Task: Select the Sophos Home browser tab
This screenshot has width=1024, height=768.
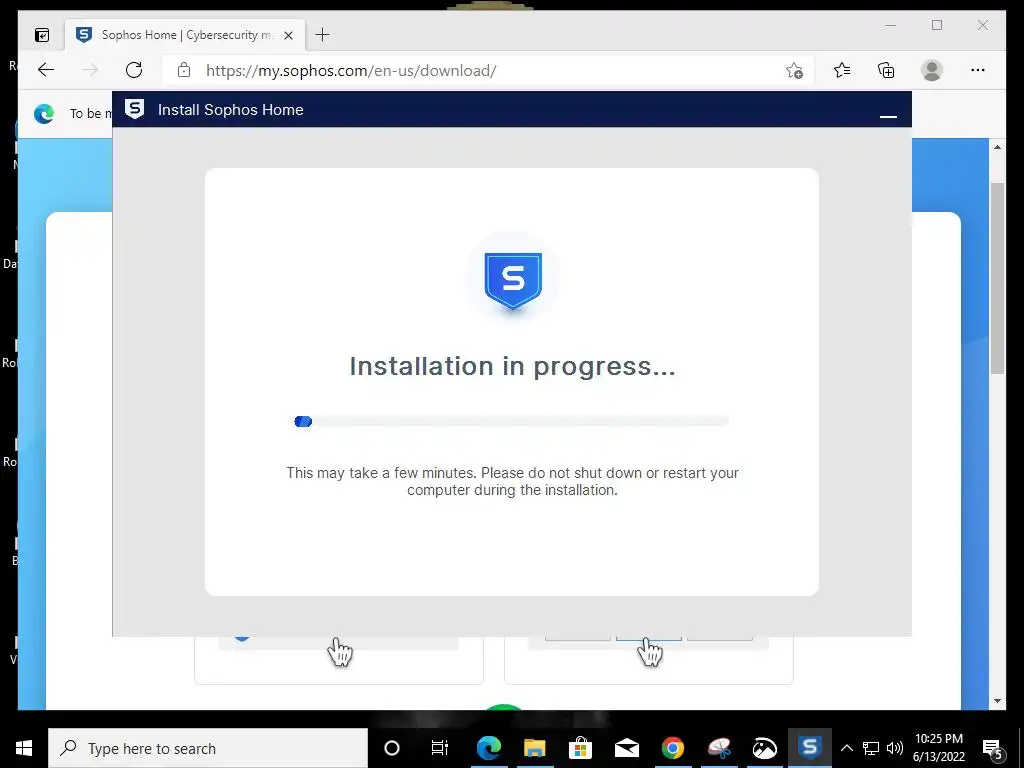Action: point(185,35)
